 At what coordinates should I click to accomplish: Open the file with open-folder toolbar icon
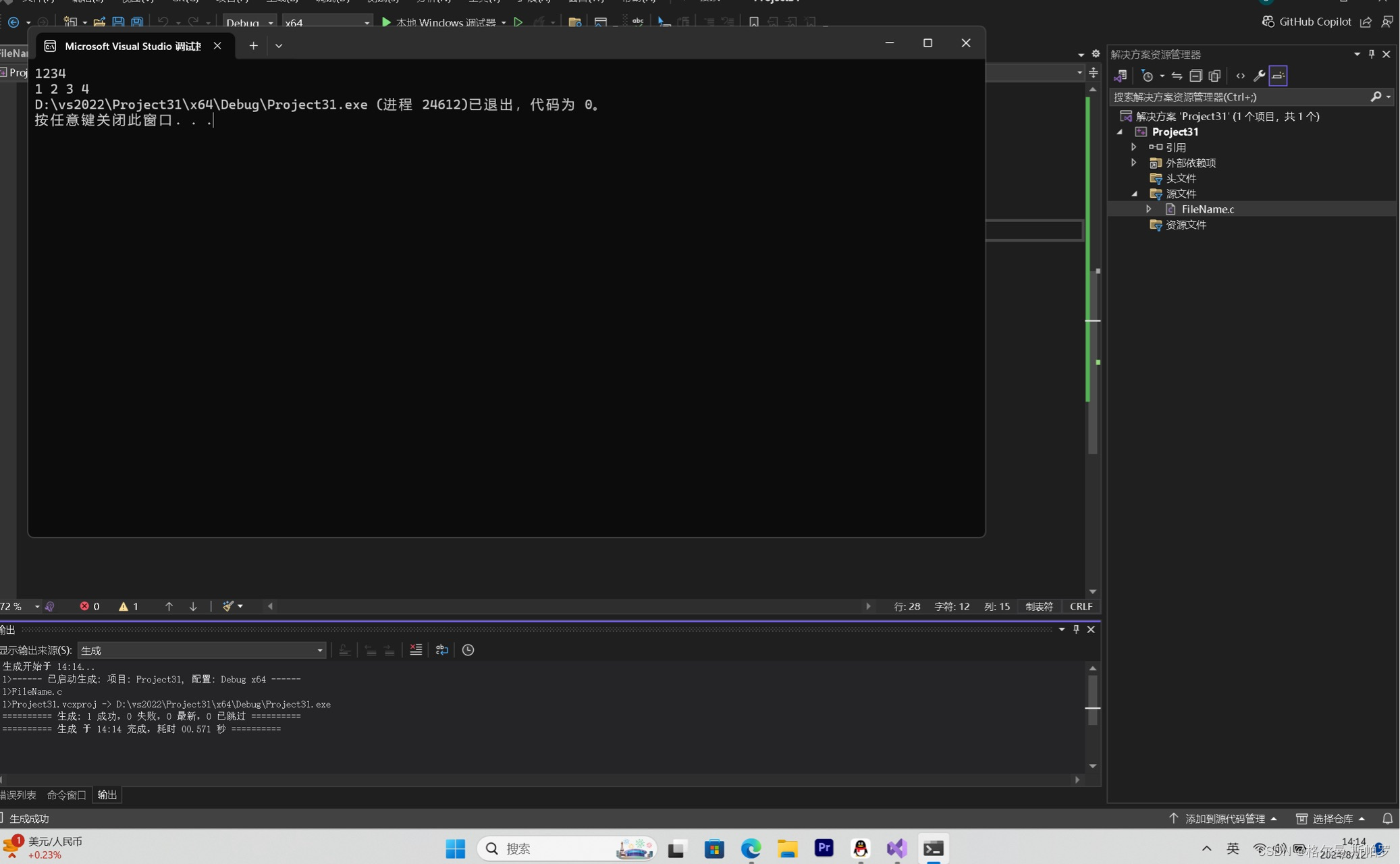pos(99,22)
